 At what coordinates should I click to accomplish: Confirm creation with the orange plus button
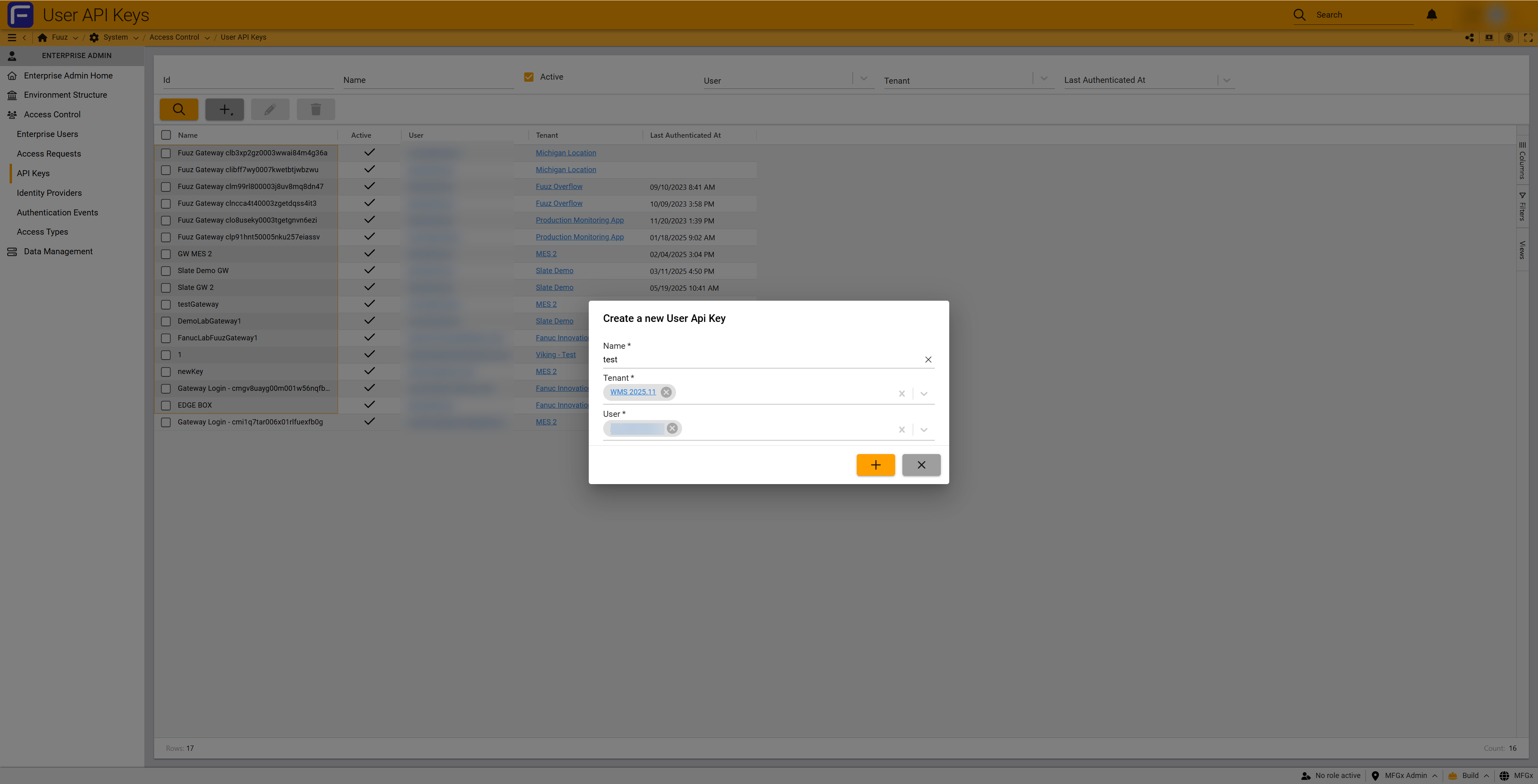[875, 465]
